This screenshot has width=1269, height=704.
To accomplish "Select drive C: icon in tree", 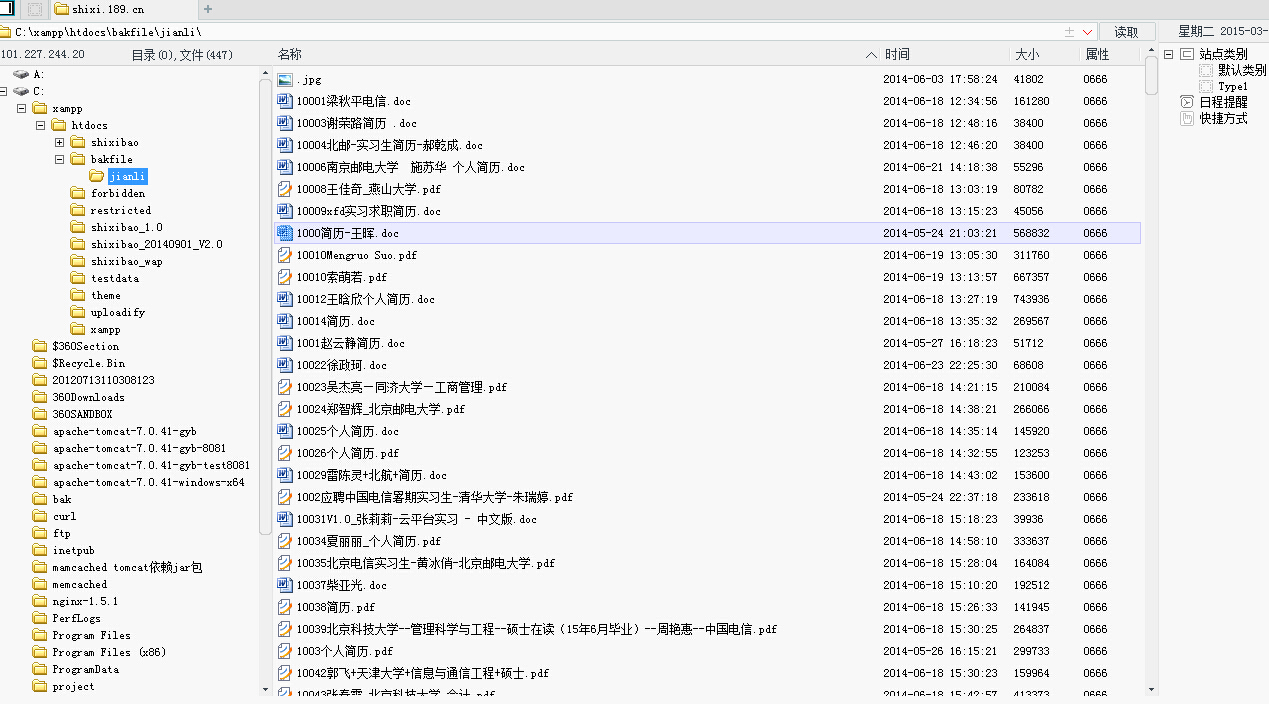I will 21,91.
